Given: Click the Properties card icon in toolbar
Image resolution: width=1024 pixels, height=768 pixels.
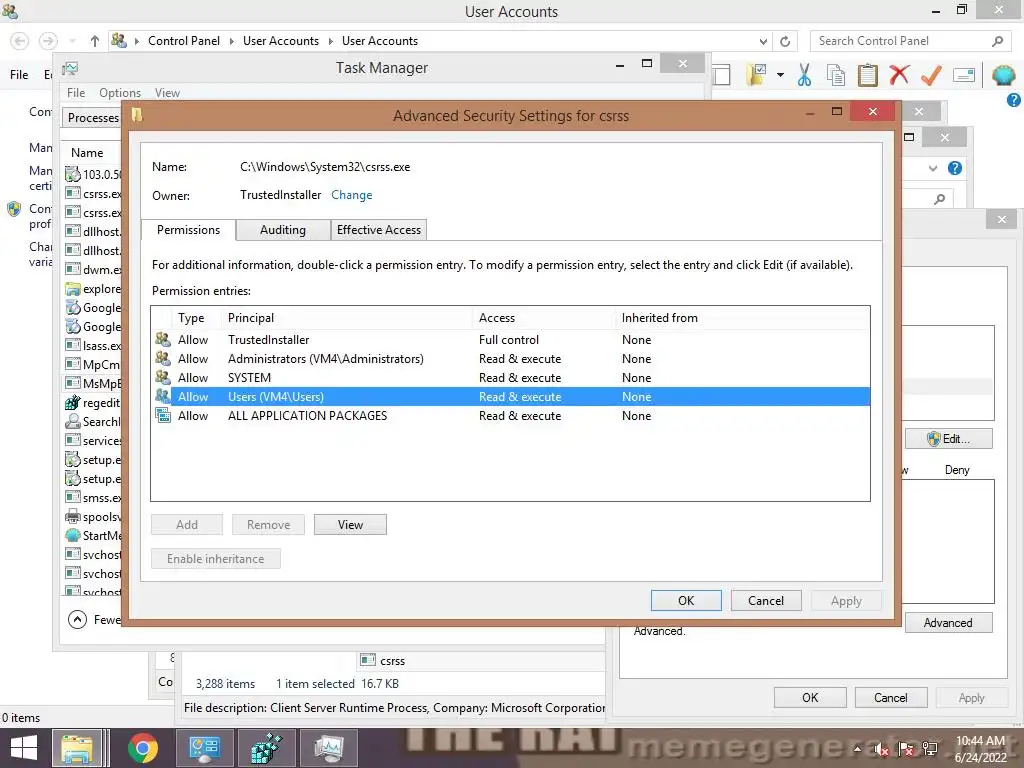Looking at the screenshot, I should (964, 75).
